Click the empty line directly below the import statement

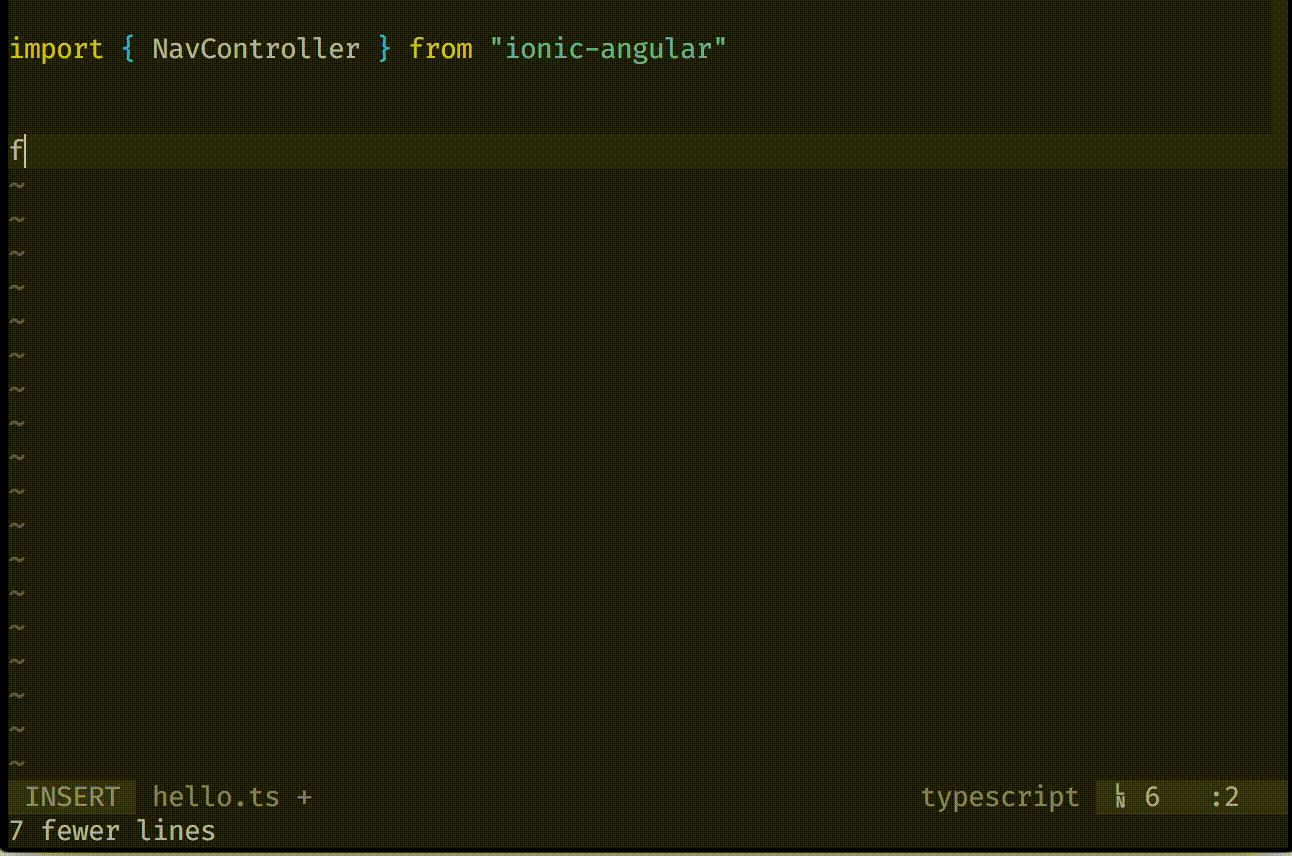[x=640, y=84]
